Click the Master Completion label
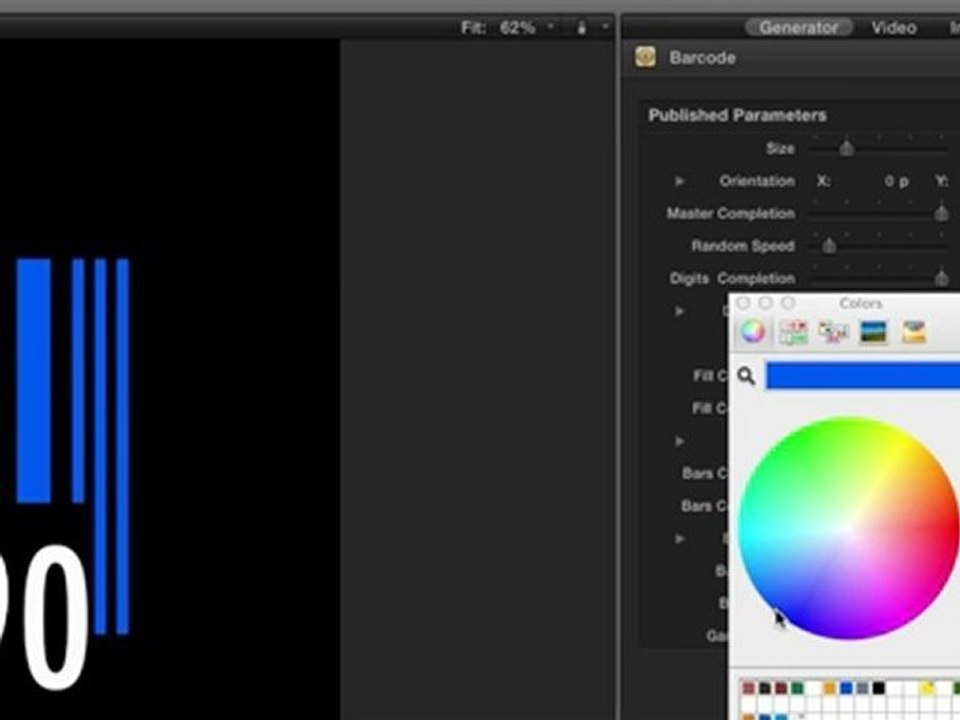This screenshot has width=960, height=720. coord(730,214)
